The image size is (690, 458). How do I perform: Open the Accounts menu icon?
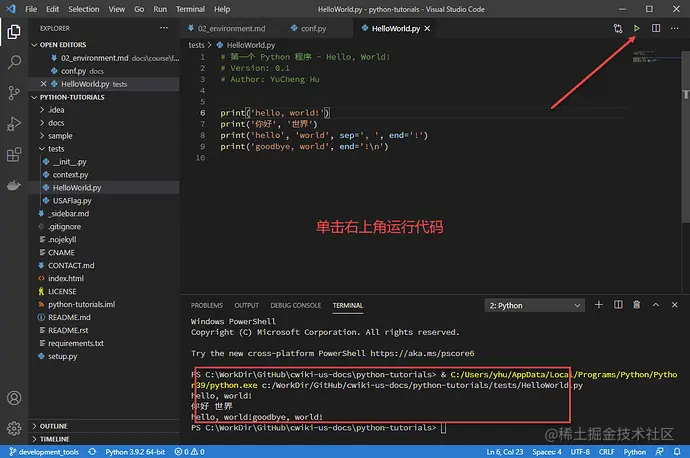[14, 398]
